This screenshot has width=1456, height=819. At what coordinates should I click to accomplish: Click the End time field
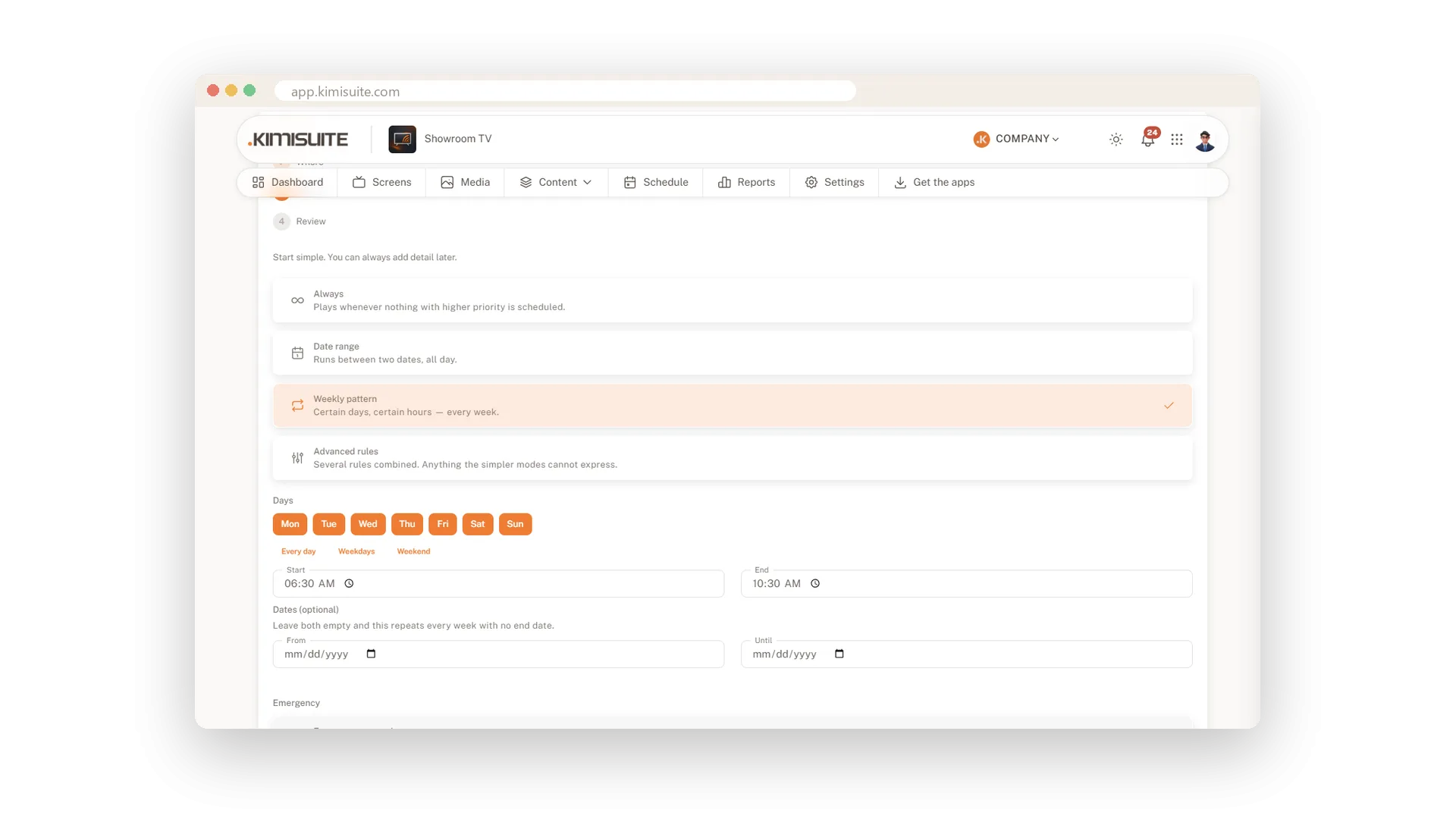coord(966,584)
